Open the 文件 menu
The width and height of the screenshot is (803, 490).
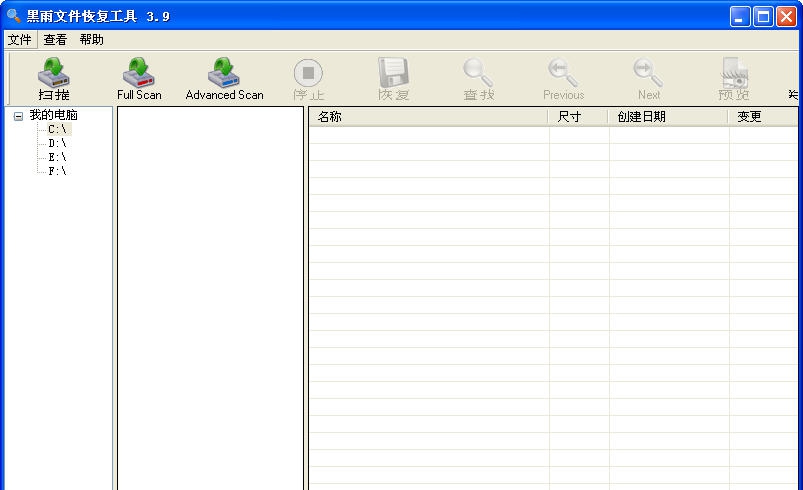point(19,39)
